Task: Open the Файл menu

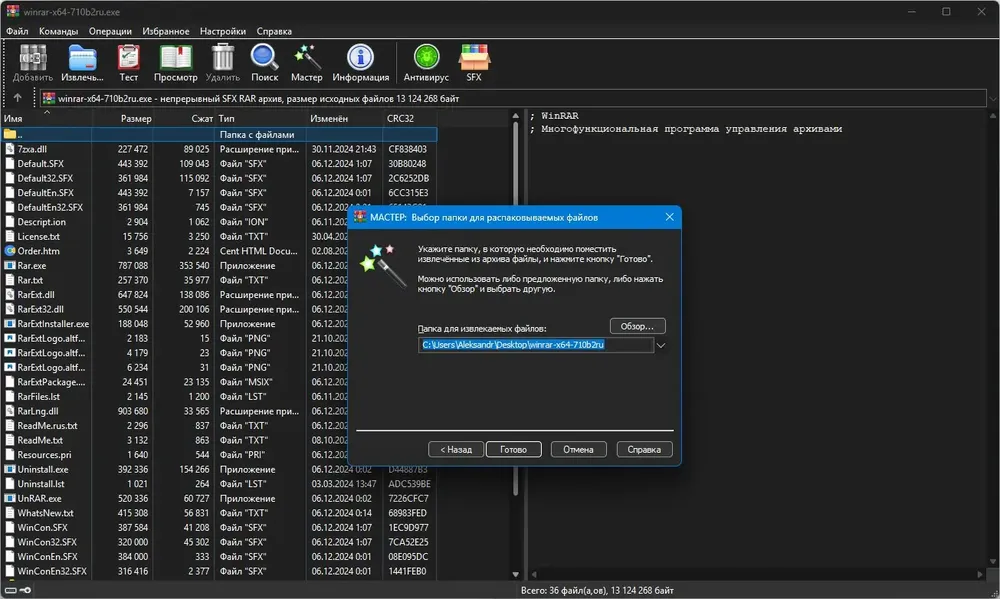Action: (x=17, y=31)
